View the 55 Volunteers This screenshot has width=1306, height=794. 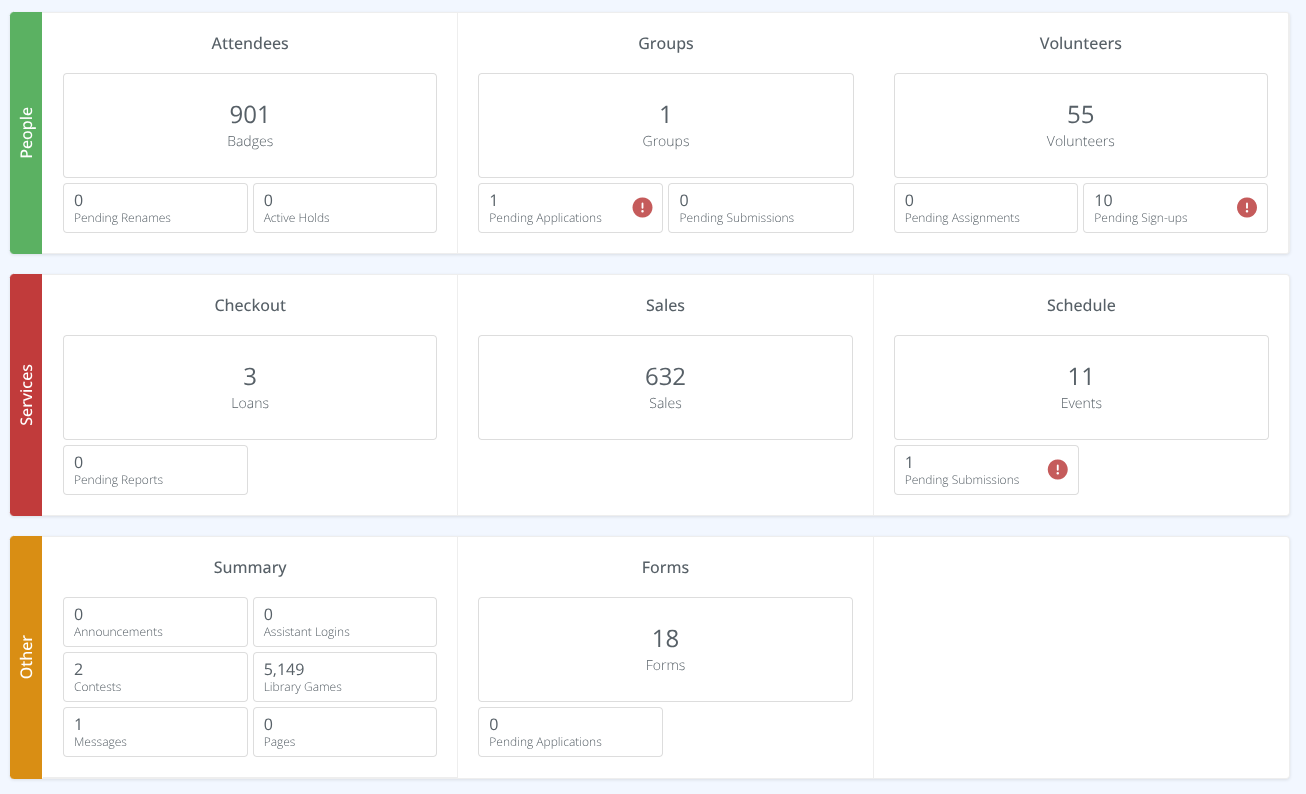[1080, 125]
